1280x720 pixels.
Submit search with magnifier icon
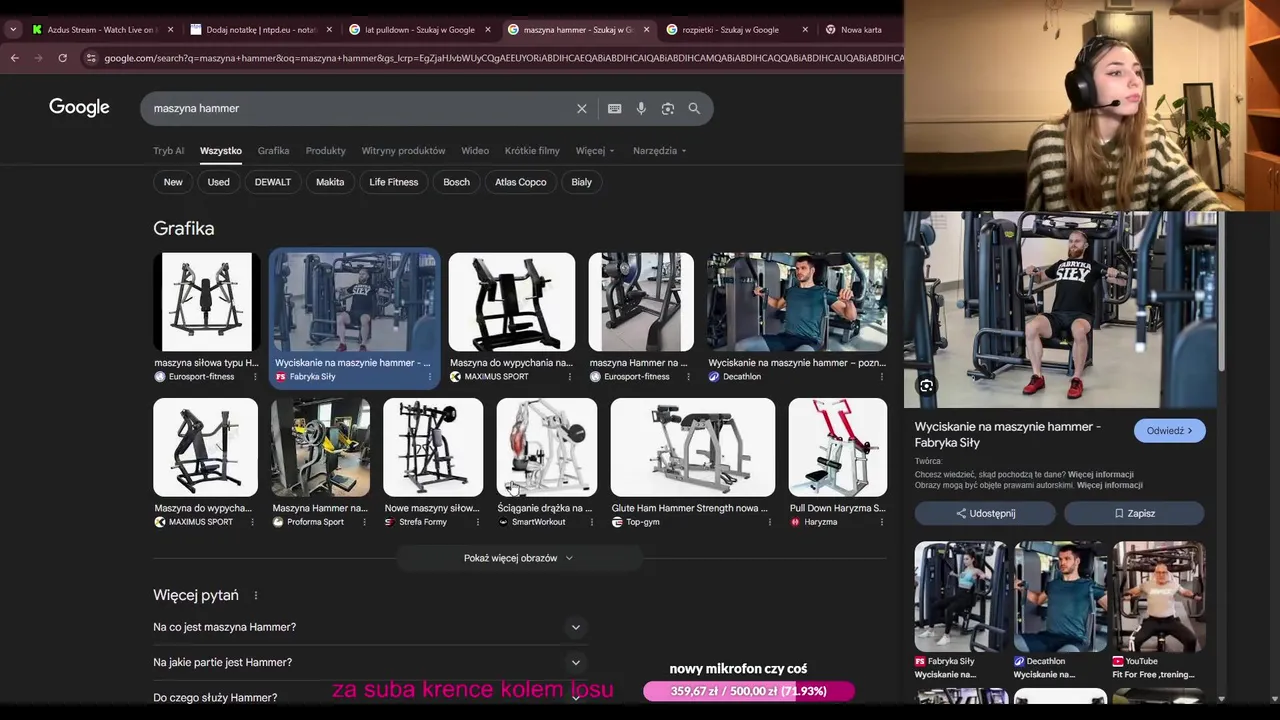point(694,108)
